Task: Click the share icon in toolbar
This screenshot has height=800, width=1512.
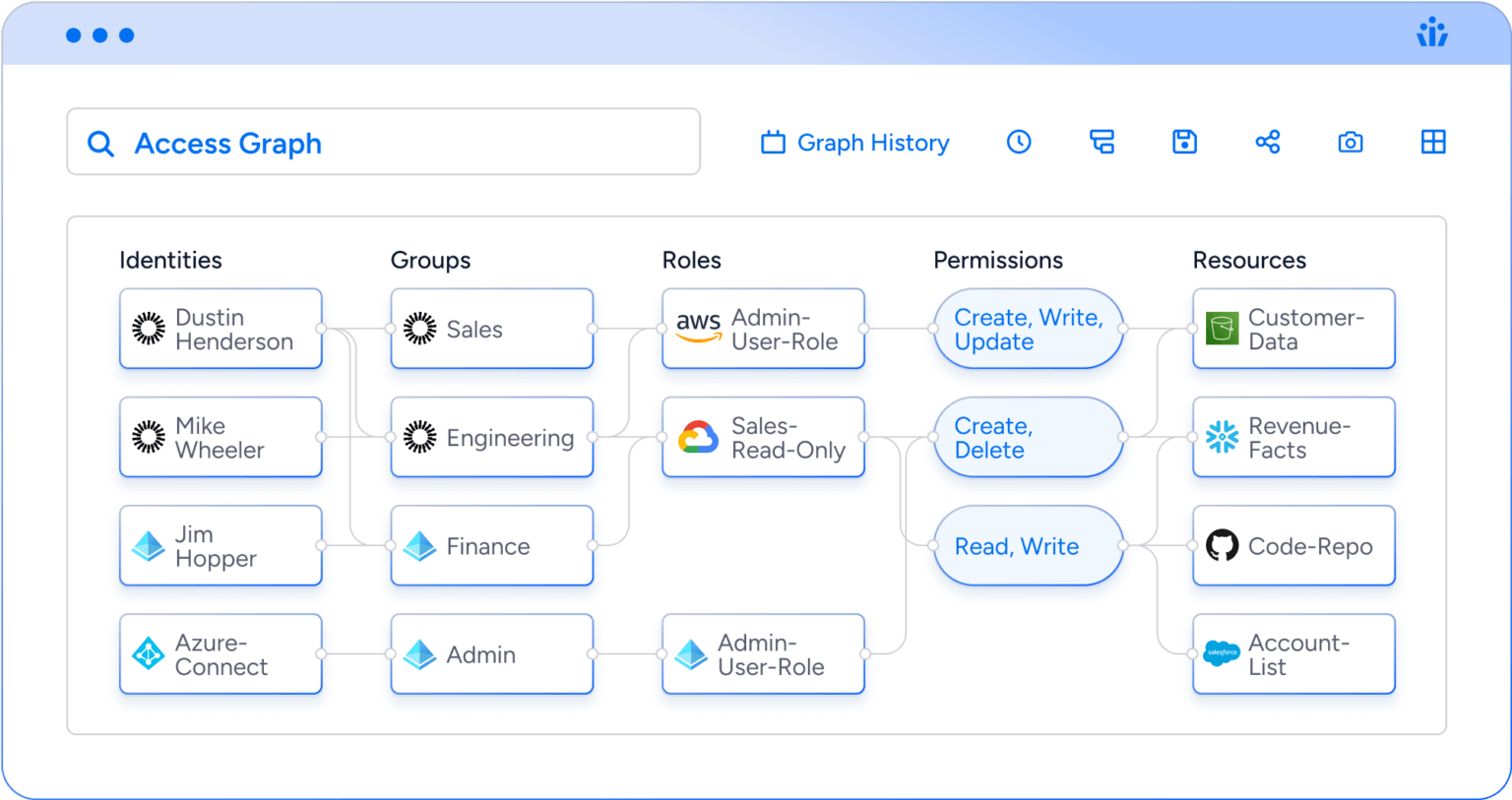Action: click(1267, 142)
